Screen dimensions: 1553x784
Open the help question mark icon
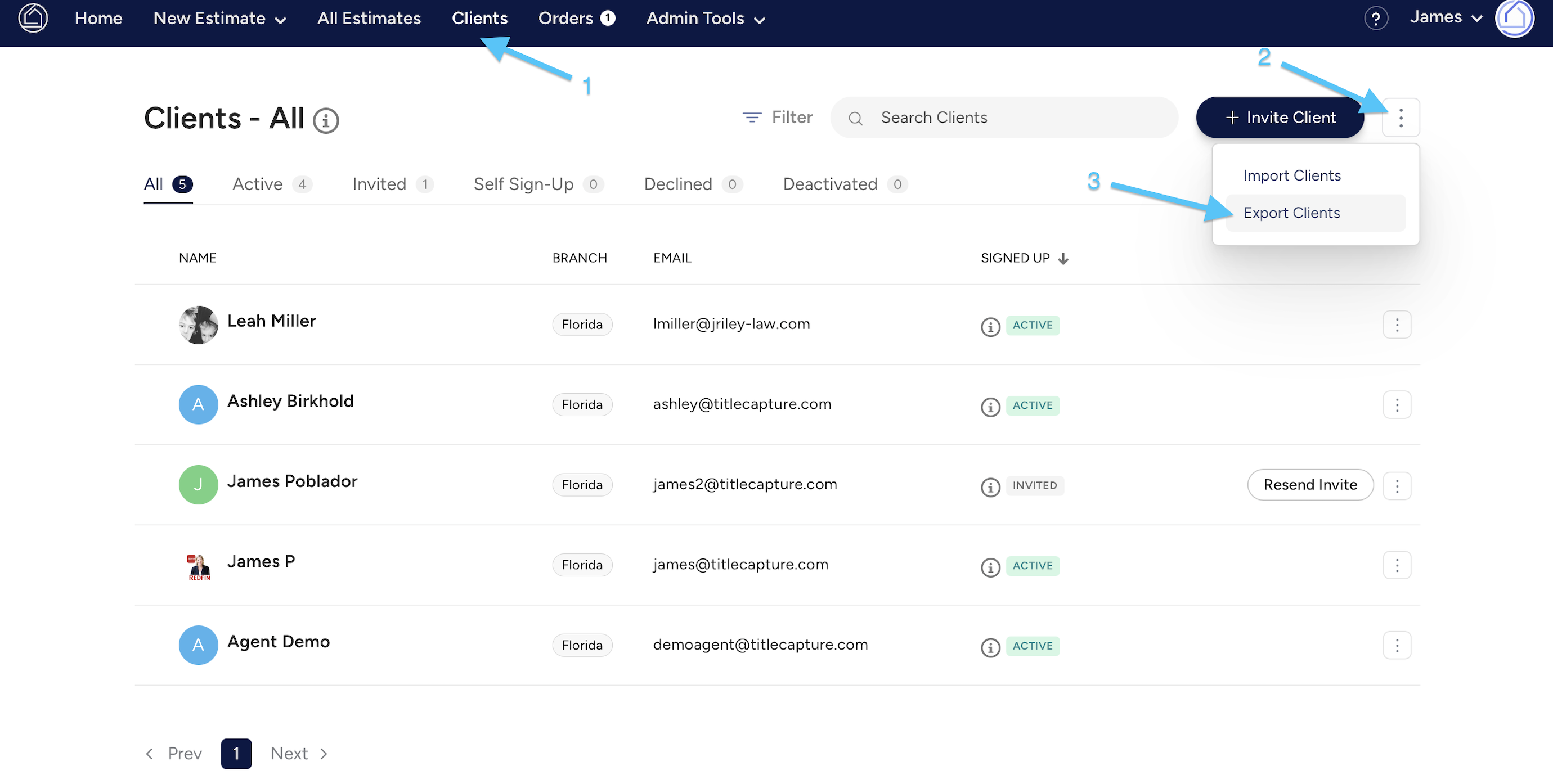pyautogui.click(x=1375, y=19)
